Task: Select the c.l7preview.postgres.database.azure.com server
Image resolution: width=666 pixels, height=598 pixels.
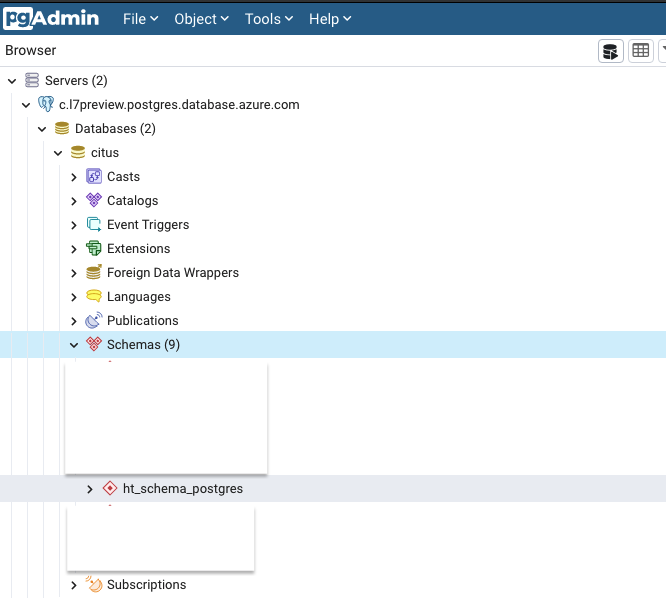Action: click(x=179, y=104)
